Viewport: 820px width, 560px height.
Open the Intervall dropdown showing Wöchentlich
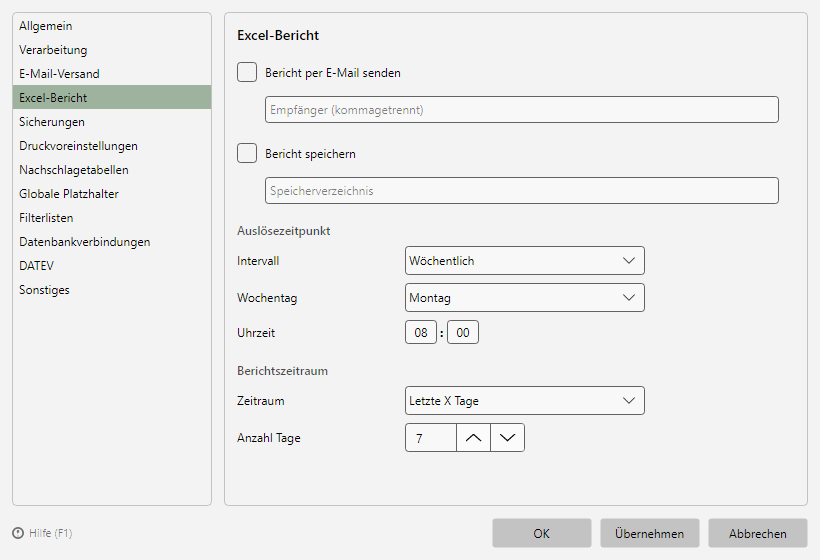pos(525,260)
